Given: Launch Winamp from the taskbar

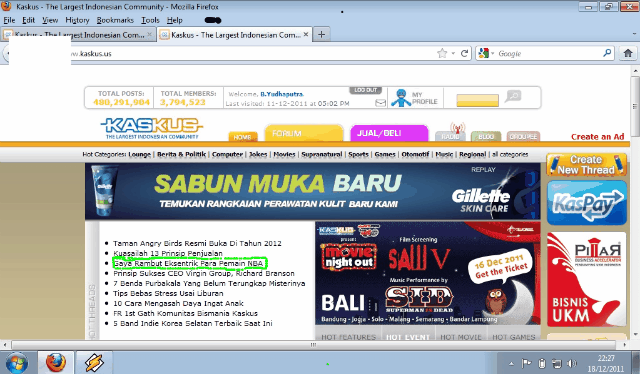Looking at the screenshot, I should tap(94, 362).
